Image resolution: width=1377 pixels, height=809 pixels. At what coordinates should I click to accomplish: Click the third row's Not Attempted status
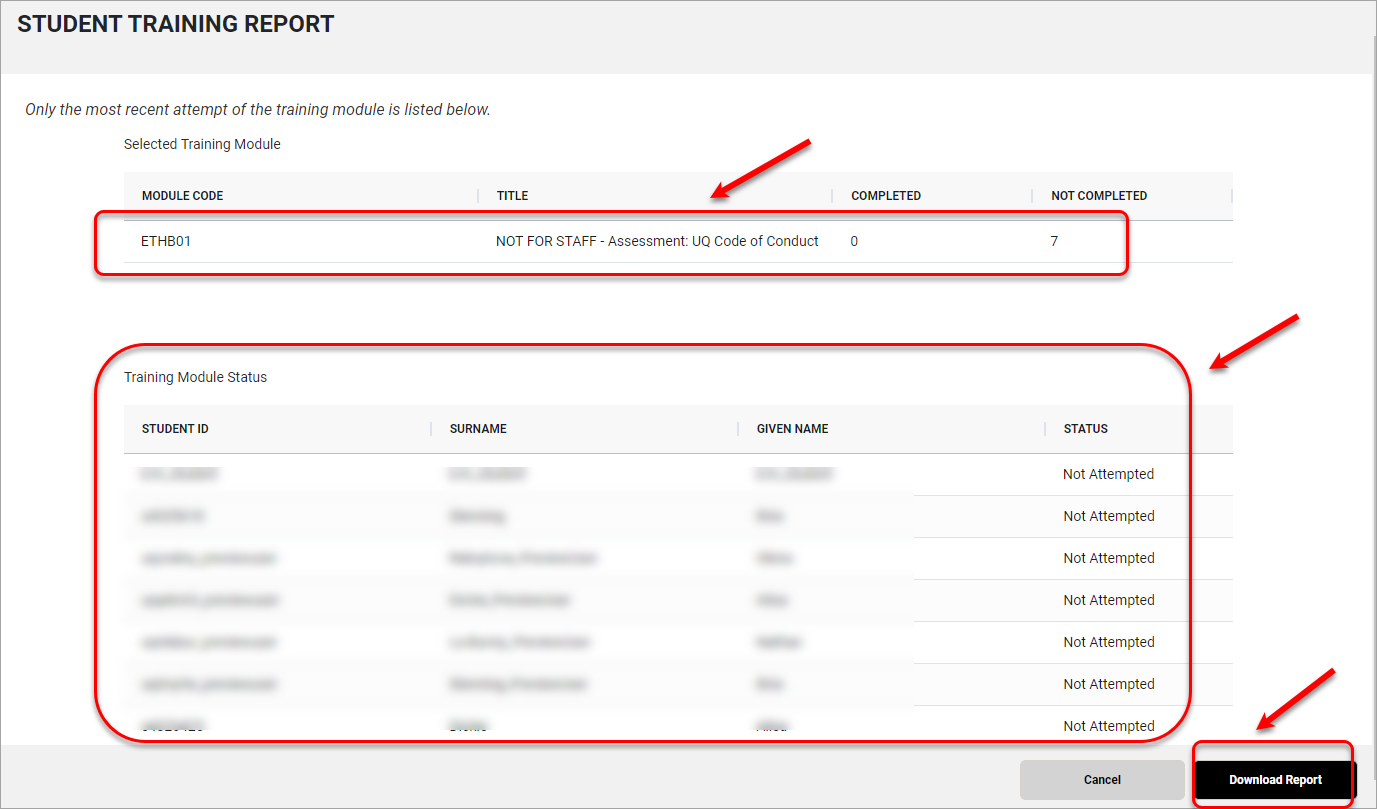pos(1108,558)
